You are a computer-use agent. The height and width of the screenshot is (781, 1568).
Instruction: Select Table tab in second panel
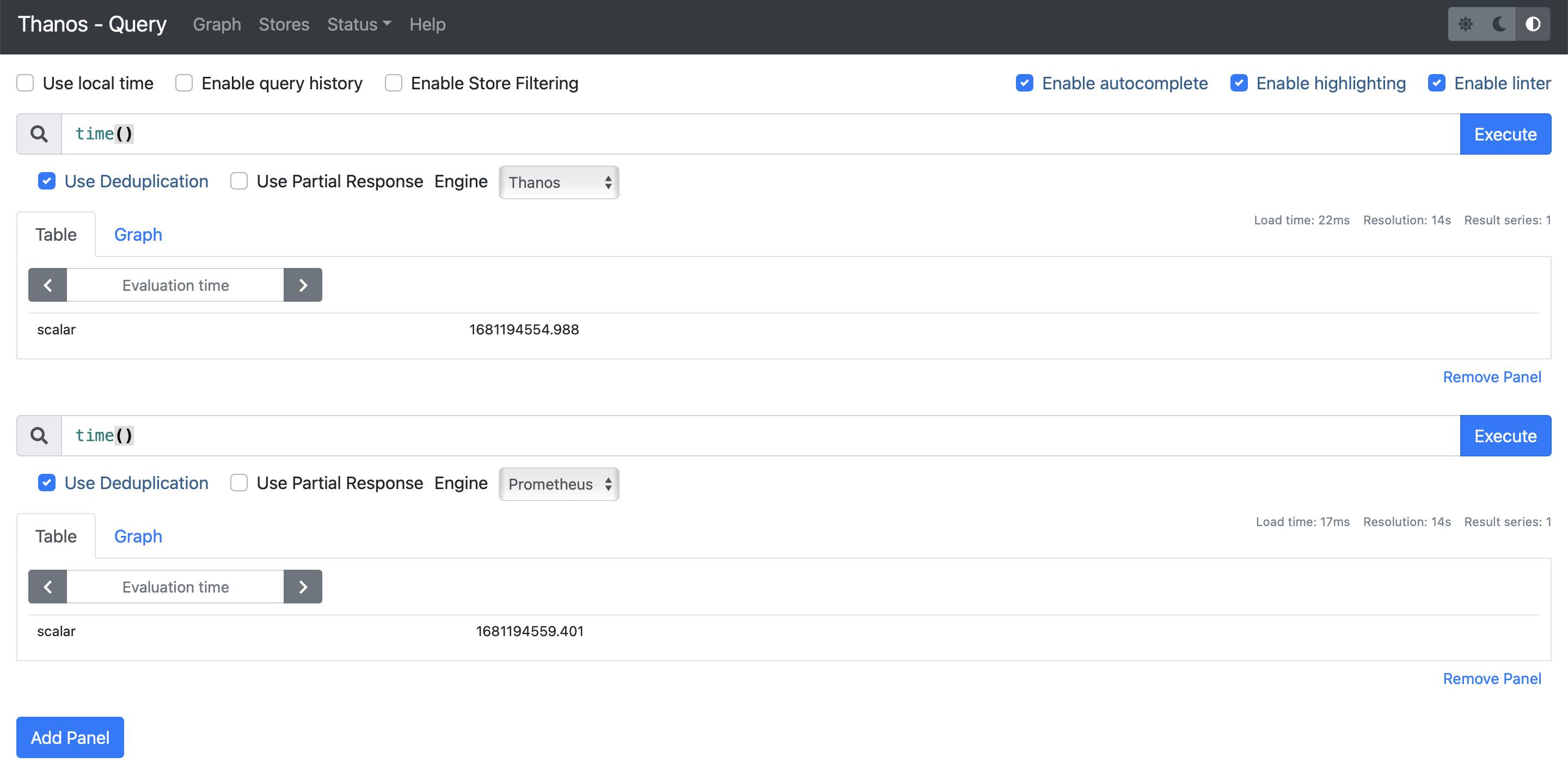coord(56,536)
